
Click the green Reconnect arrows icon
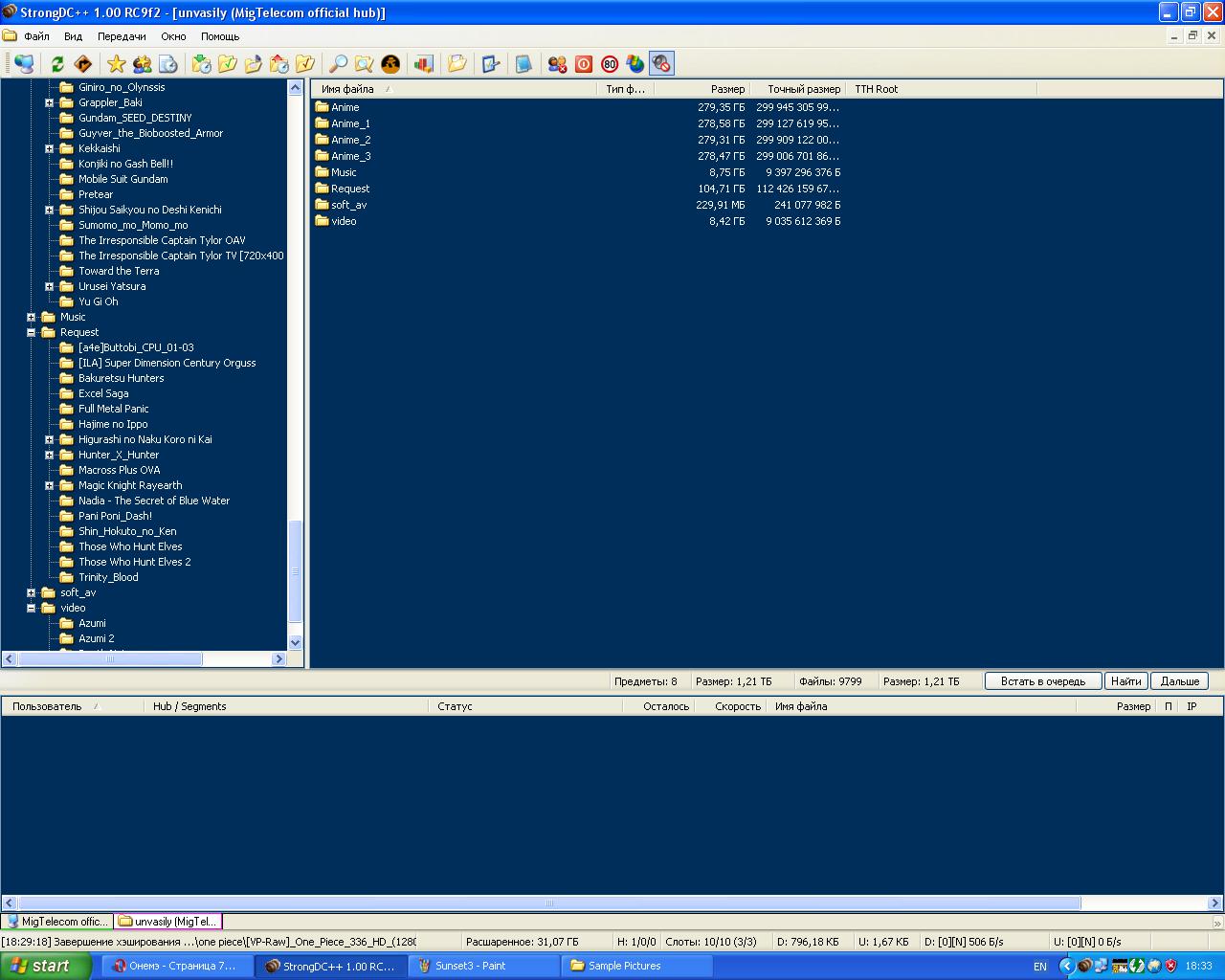pyautogui.click(x=57, y=64)
